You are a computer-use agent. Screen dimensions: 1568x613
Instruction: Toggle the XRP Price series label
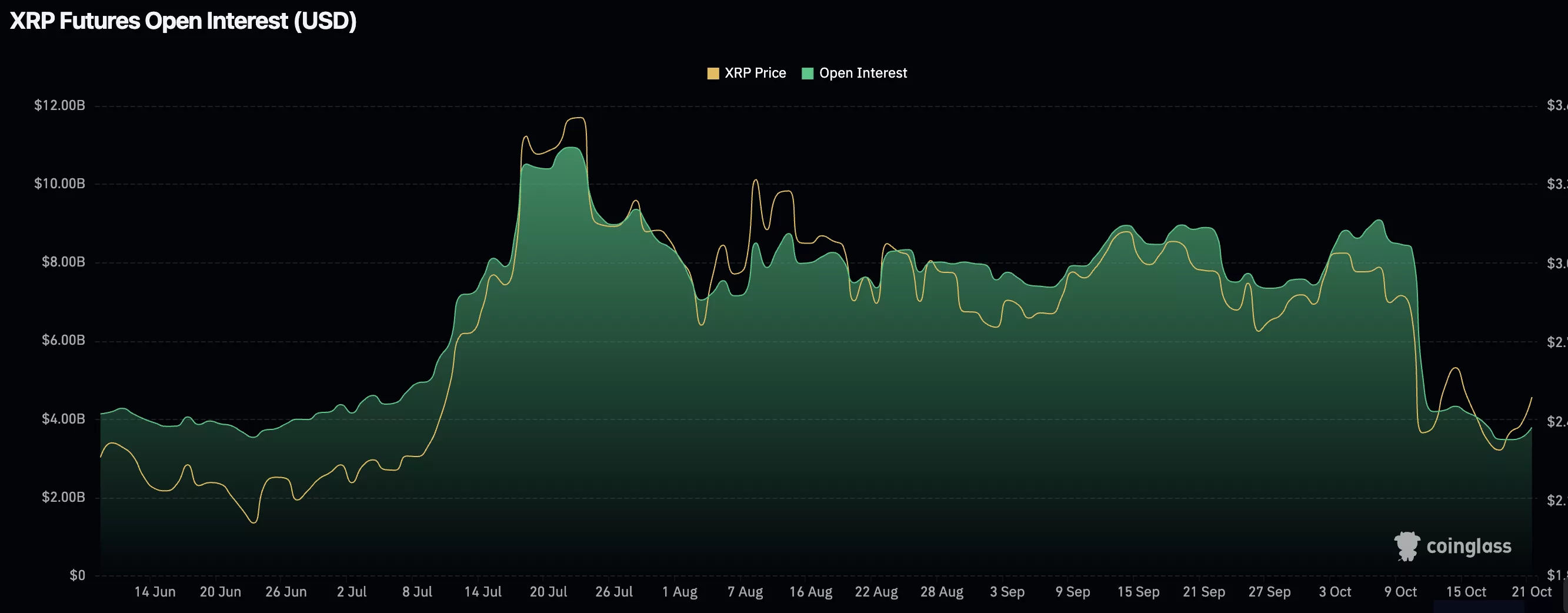[x=755, y=73]
